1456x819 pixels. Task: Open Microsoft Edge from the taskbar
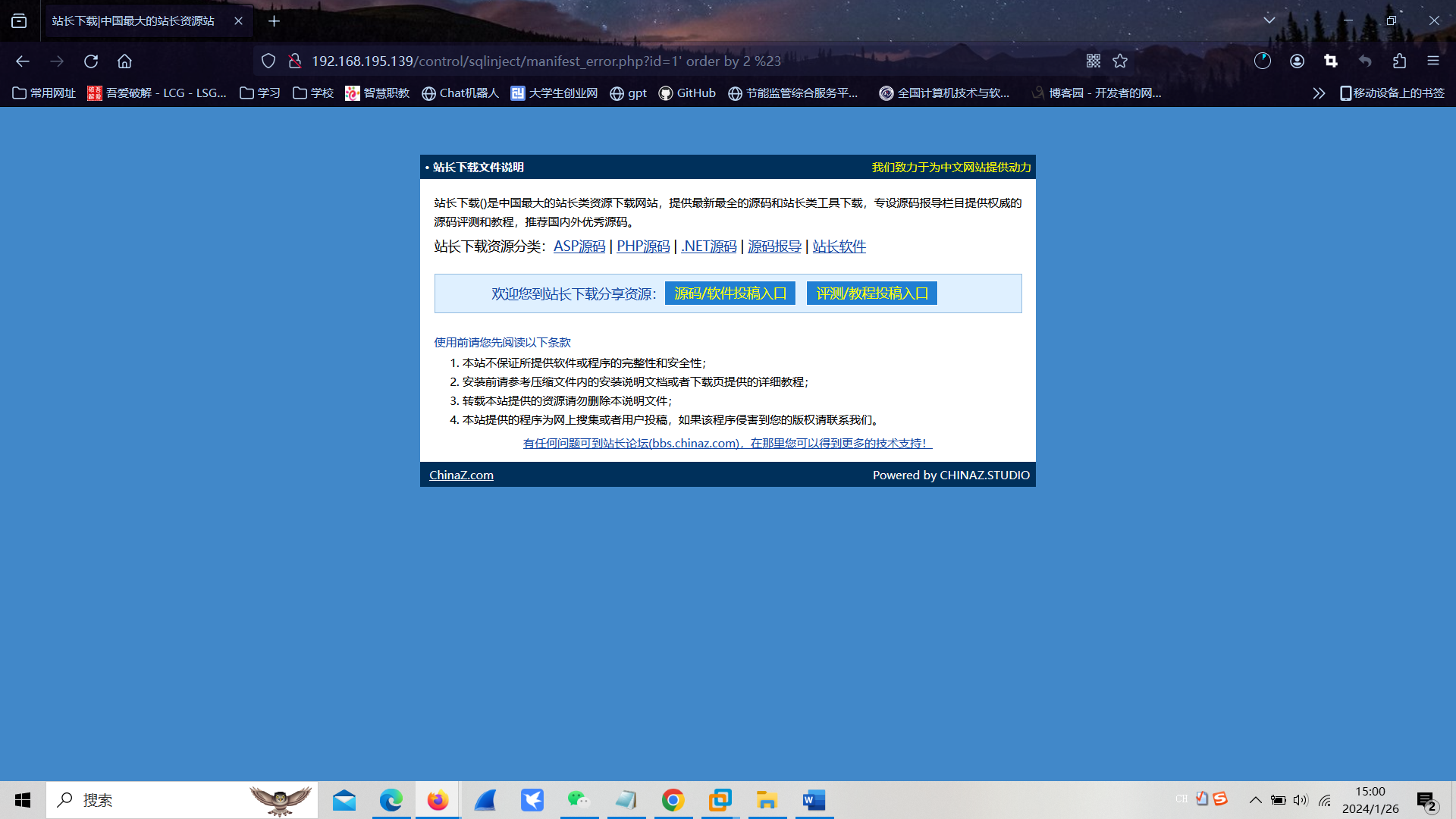pyautogui.click(x=391, y=800)
